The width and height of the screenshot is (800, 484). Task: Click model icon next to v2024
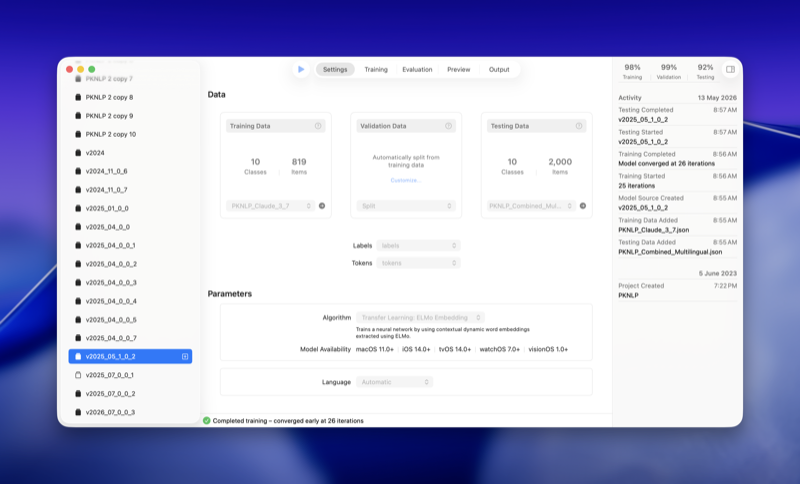(78, 152)
